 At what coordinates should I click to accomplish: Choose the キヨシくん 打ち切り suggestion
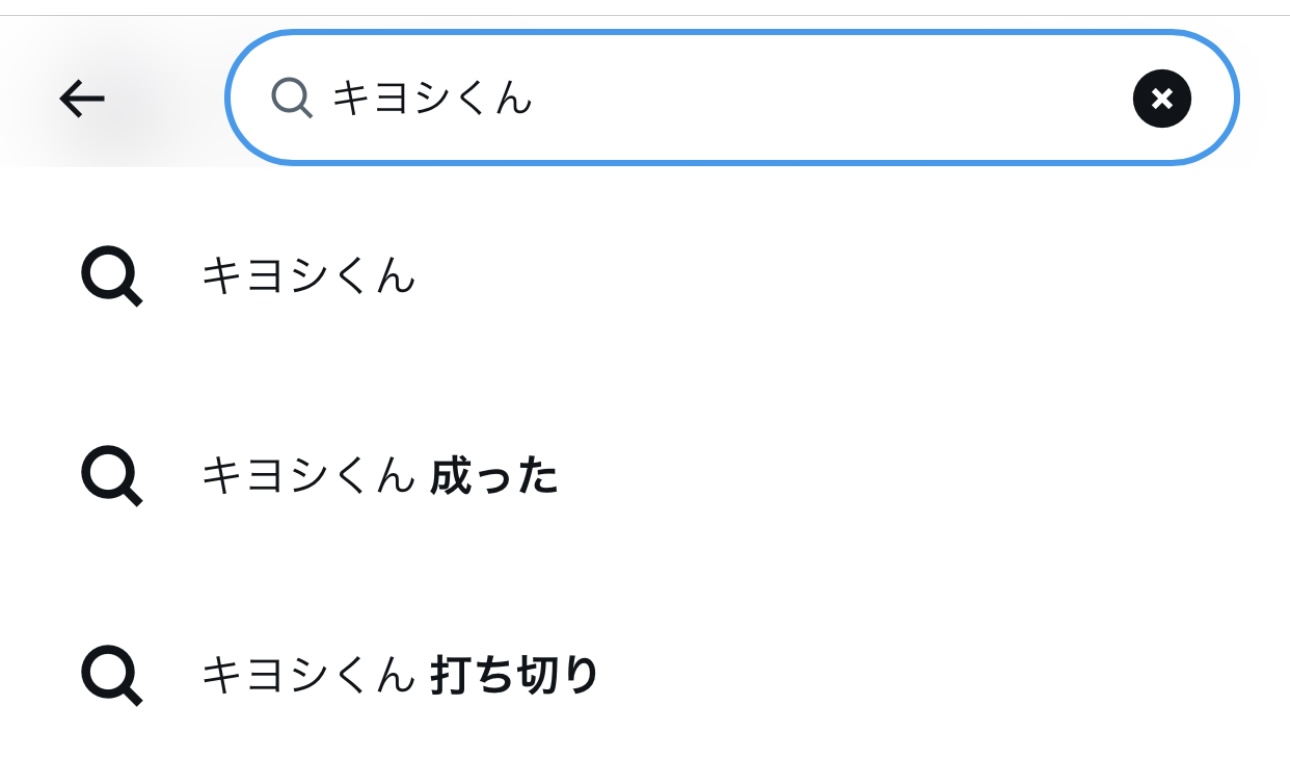tap(400, 676)
